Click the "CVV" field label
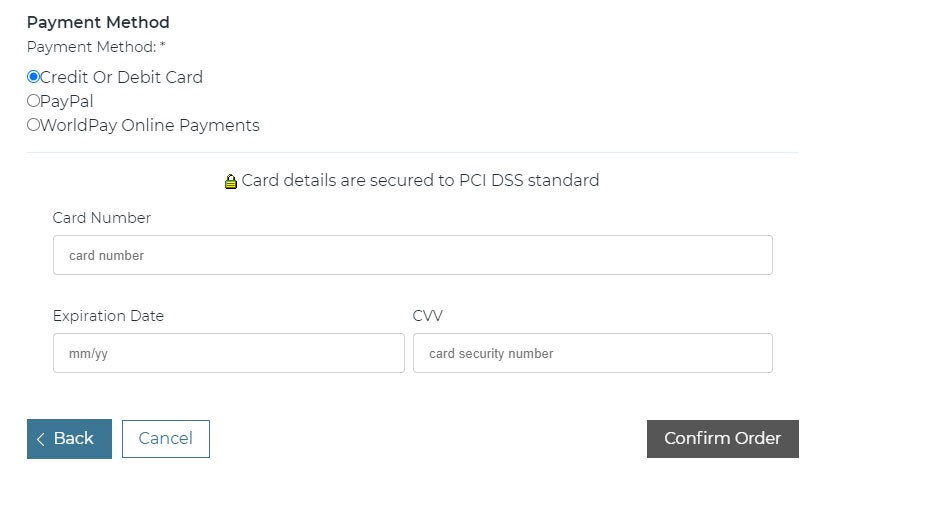The height and width of the screenshot is (514, 931). (427, 316)
